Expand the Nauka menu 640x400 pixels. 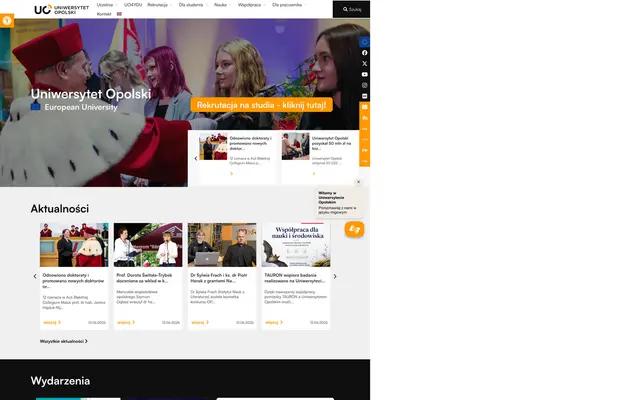pyautogui.click(x=222, y=5)
